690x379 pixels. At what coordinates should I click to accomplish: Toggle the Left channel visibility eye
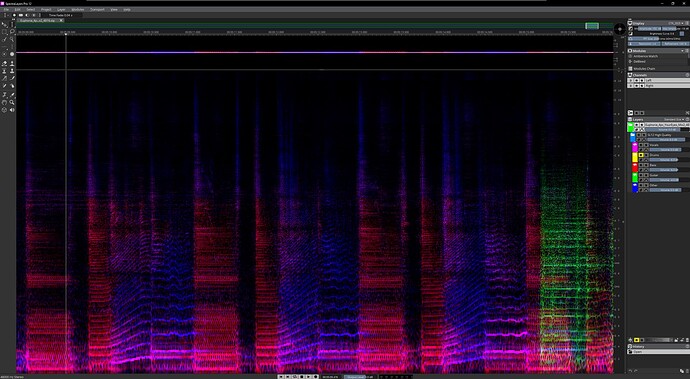pyautogui.click(x=636, y=81)
